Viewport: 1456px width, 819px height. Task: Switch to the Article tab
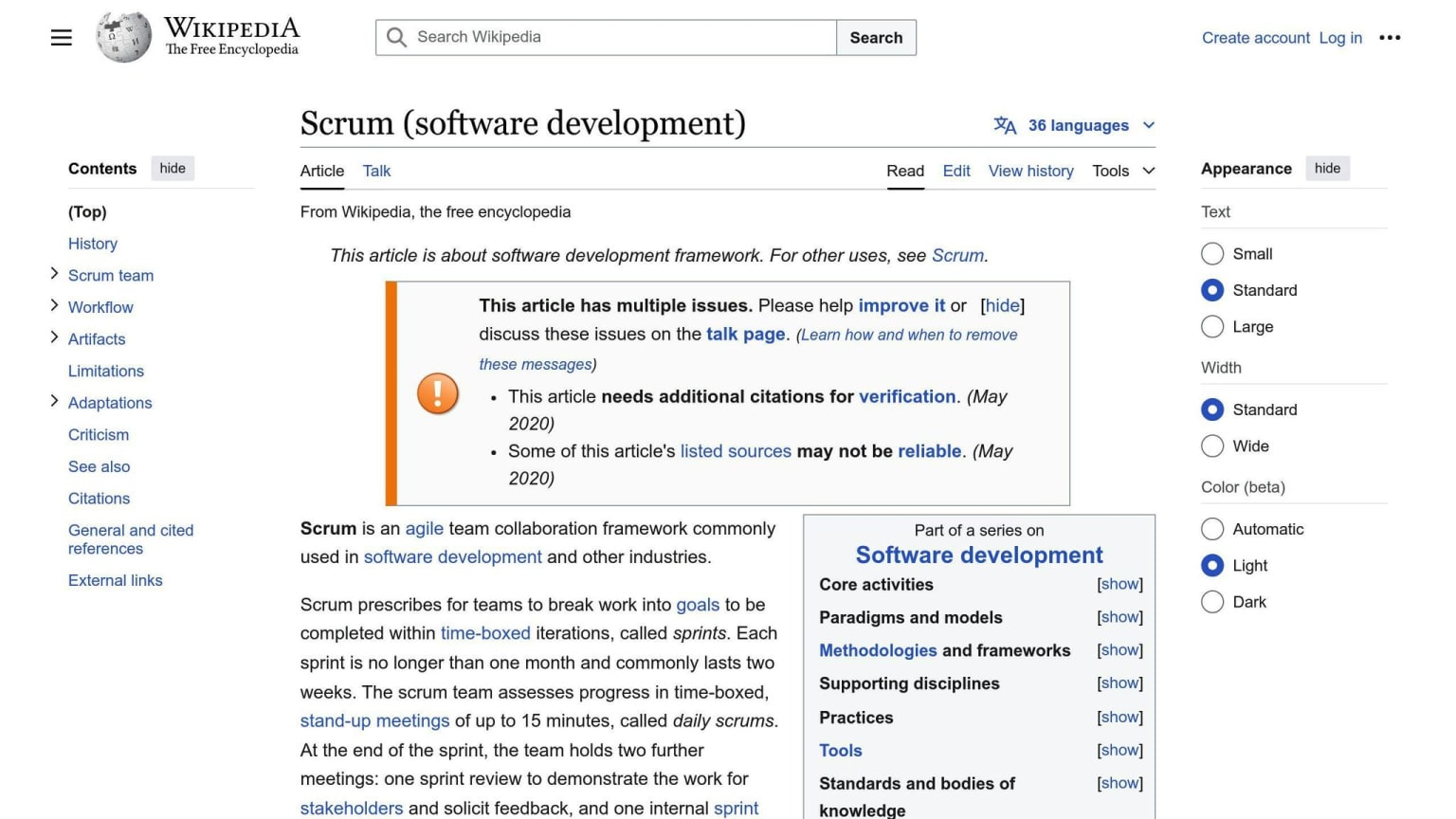pyautogui.click(x=322, y=171)
